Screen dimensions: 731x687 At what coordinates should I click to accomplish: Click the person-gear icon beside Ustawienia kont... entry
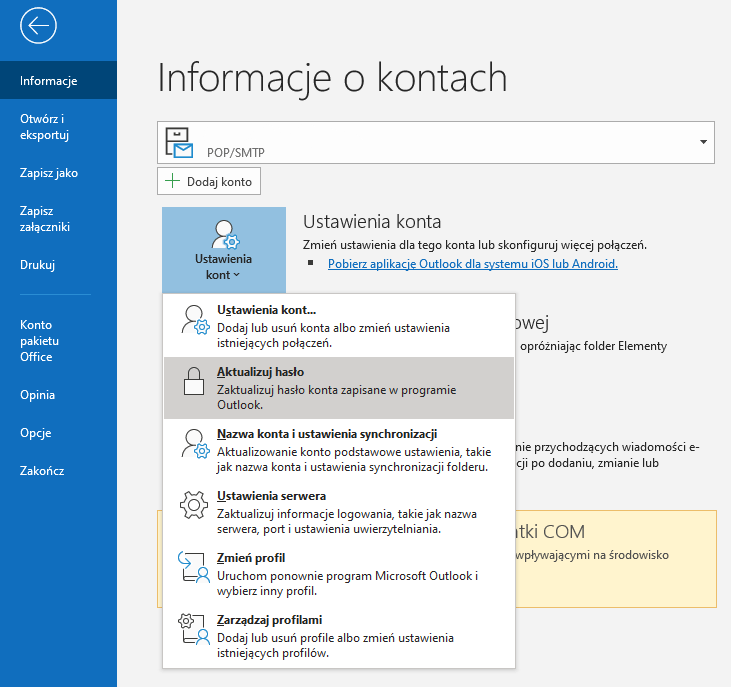click(195, 320)
